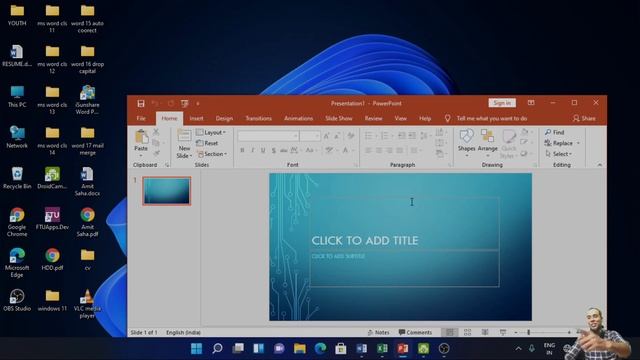Switch to the Design tab
Screen dimensions: 640x360
point(224,118)
